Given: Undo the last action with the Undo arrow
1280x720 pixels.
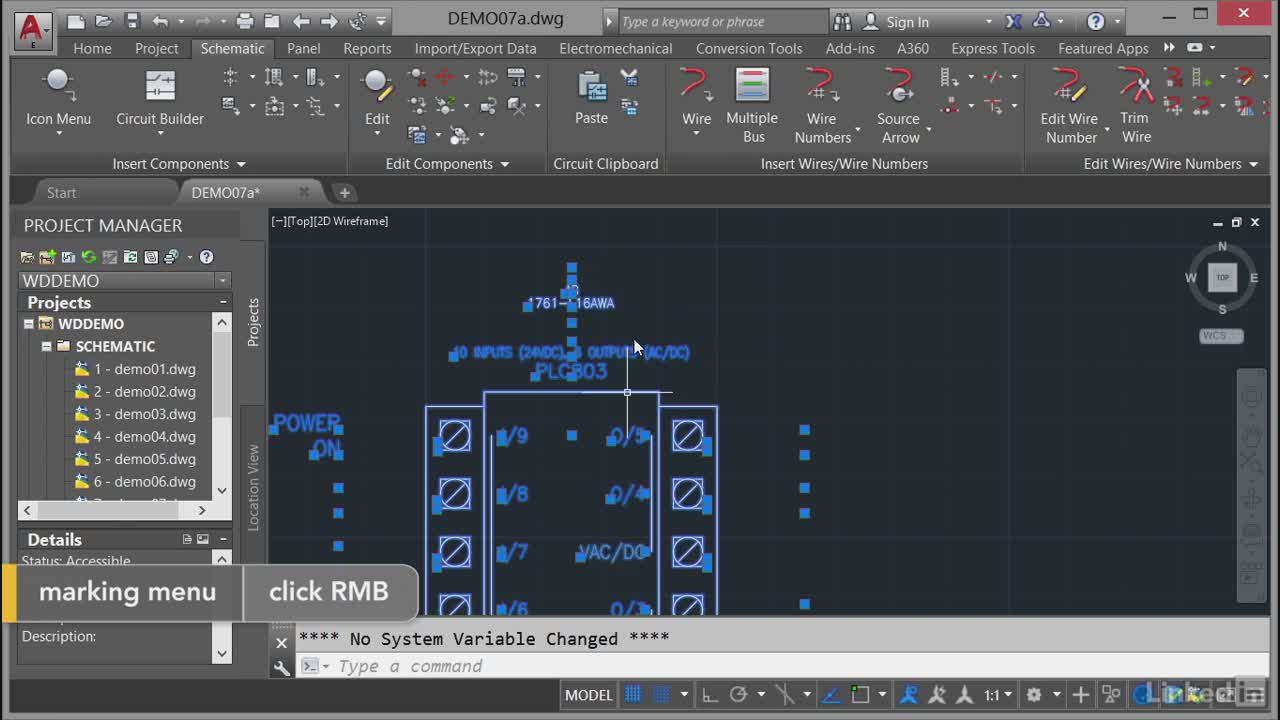Looking at the screenshot, I should [x=161, y=21].
